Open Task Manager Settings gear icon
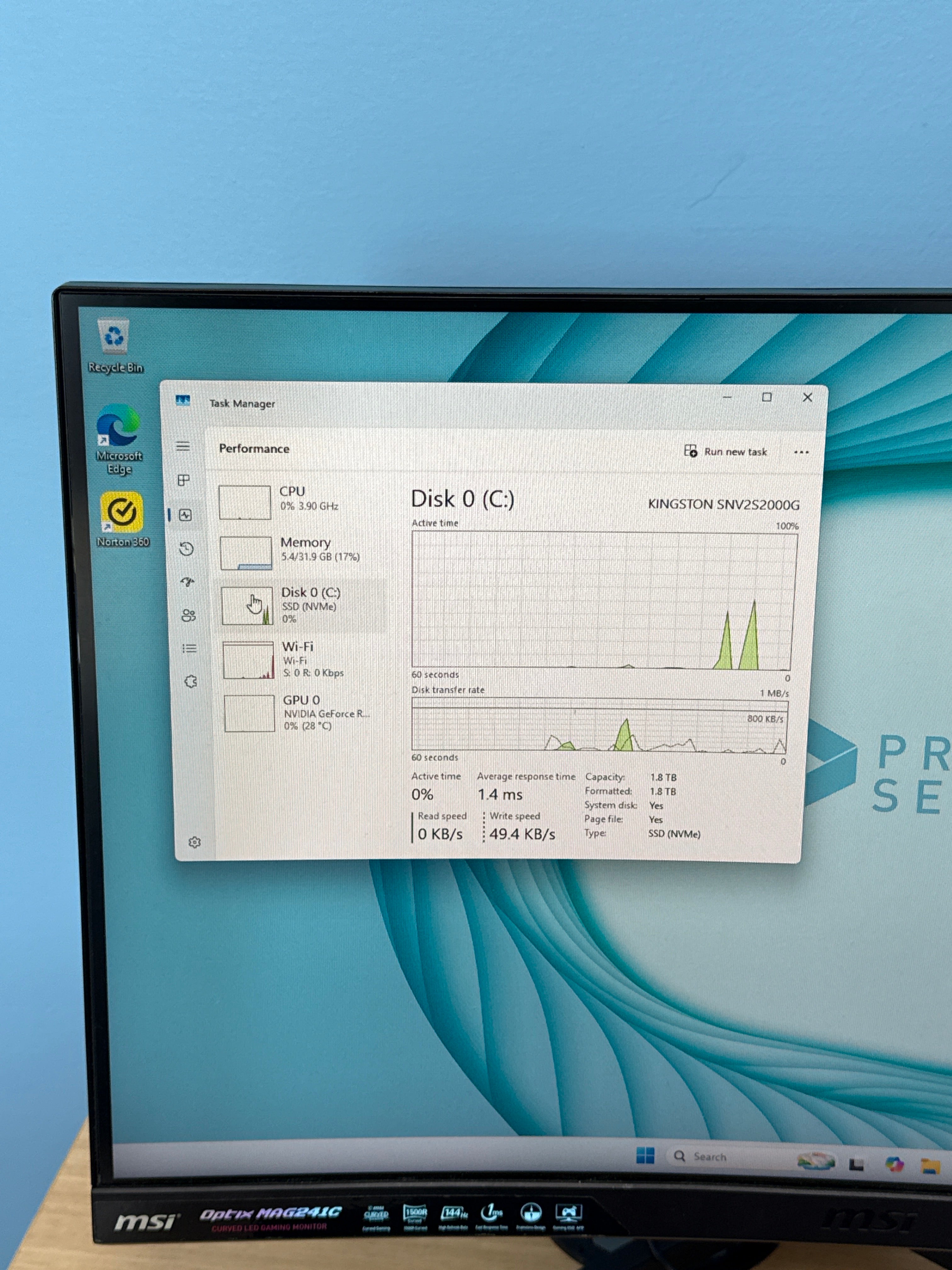The width and height of the screenshot is (952, 1270). coord(195,842)
